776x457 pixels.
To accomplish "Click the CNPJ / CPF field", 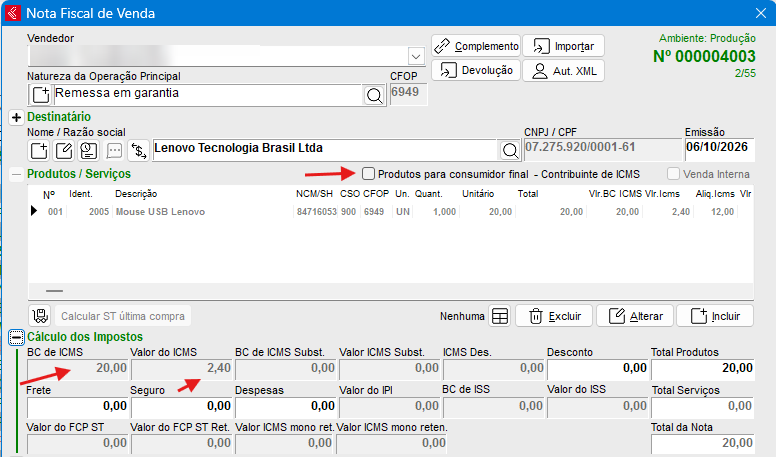I will 602,149.
